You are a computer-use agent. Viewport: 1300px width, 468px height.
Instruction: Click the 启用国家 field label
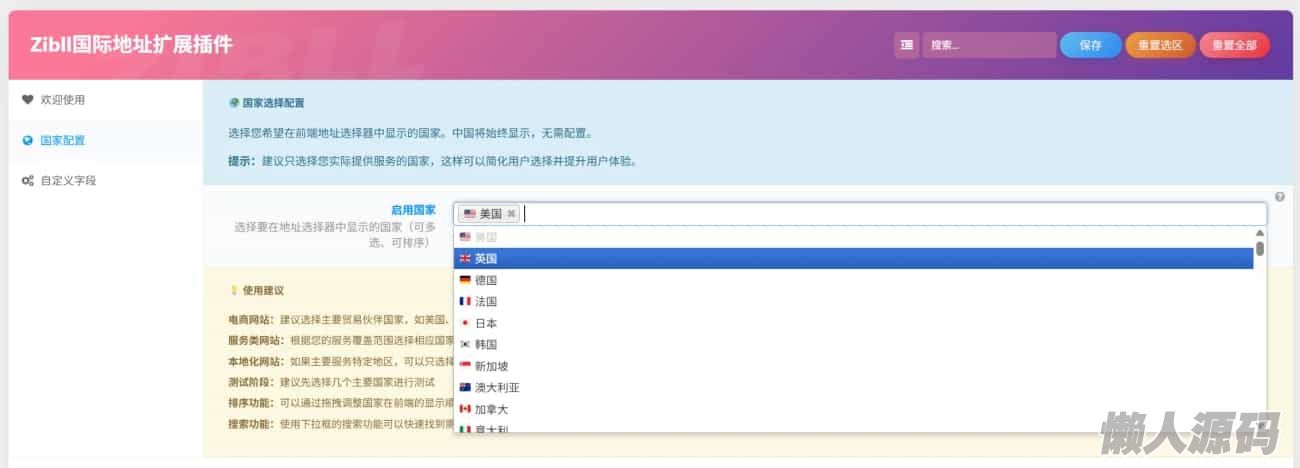tap(413, 210)
